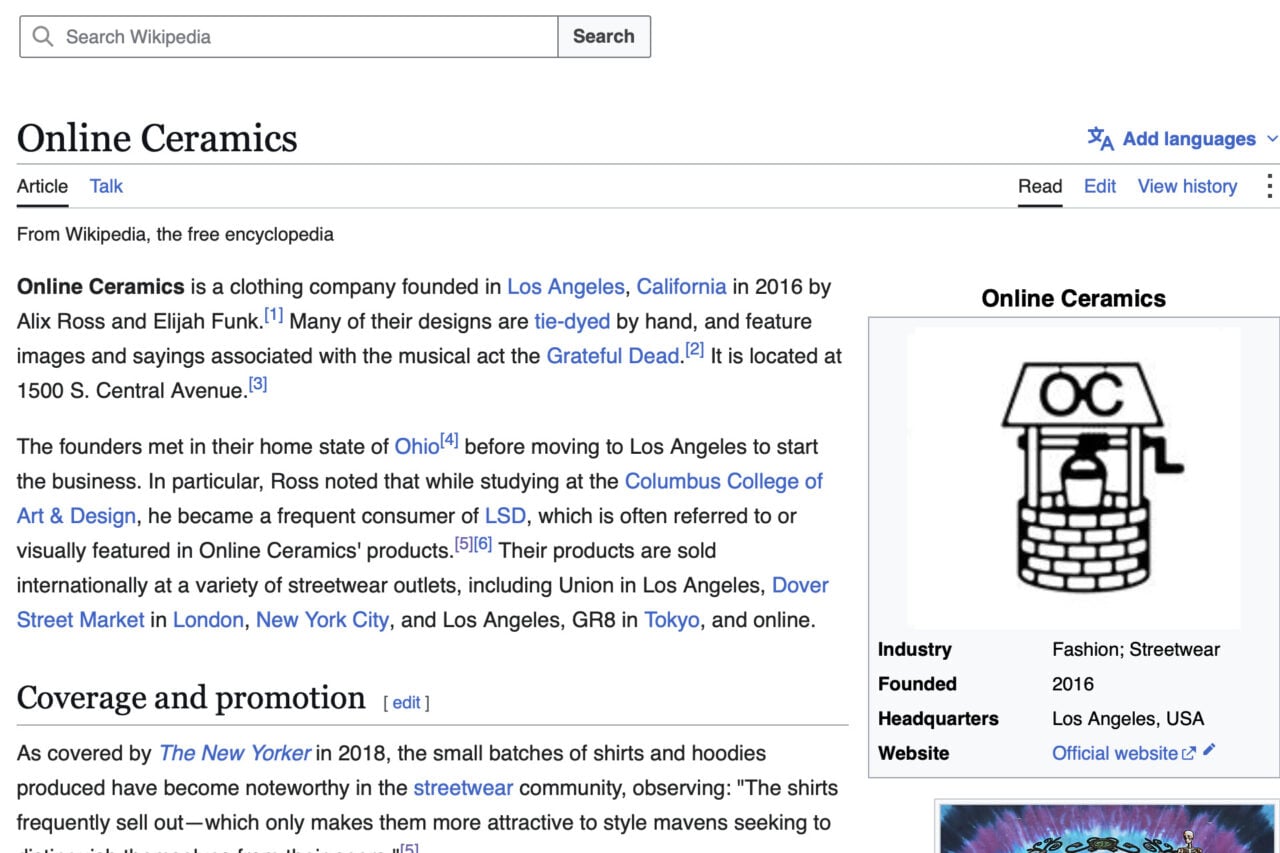Expand the Add languages dropdown chevron
The image size is (1280, 853).
1272,139
